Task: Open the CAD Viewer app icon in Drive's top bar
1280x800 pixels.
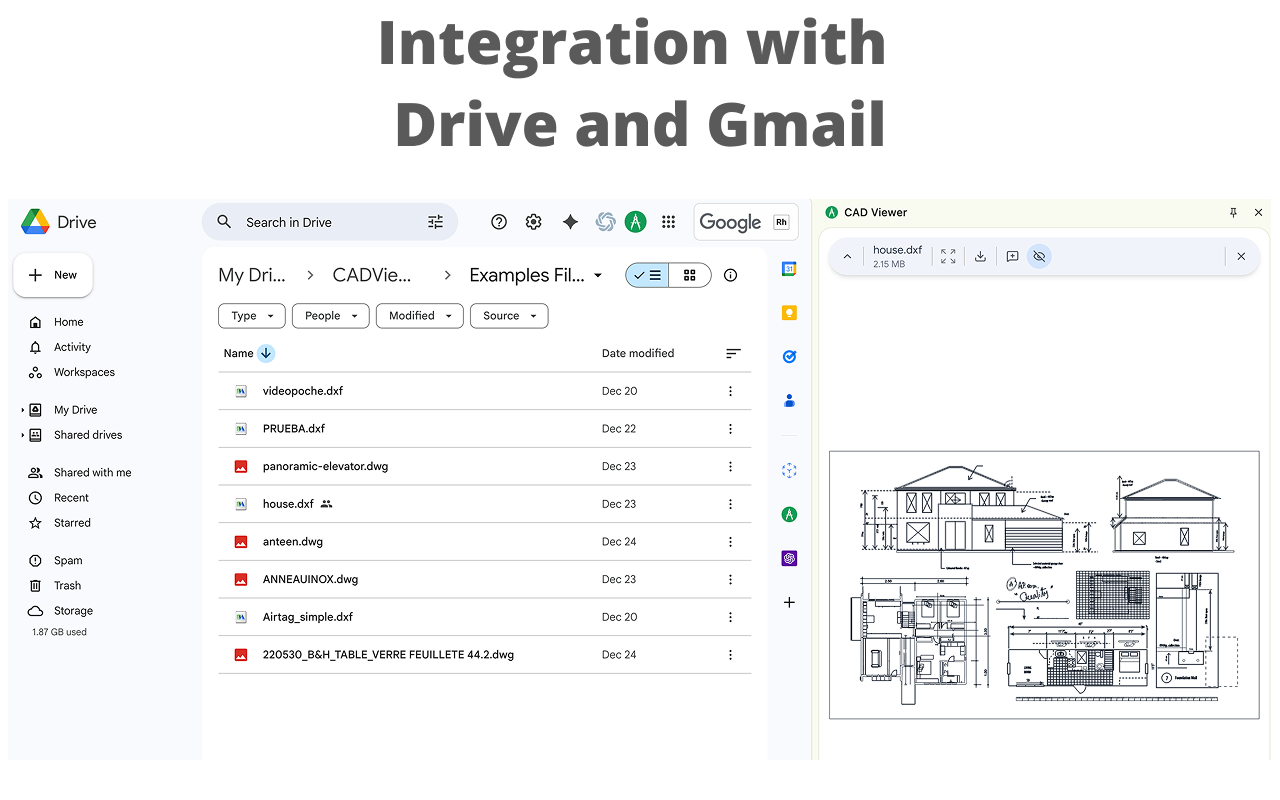Action: tap(636, 221)
